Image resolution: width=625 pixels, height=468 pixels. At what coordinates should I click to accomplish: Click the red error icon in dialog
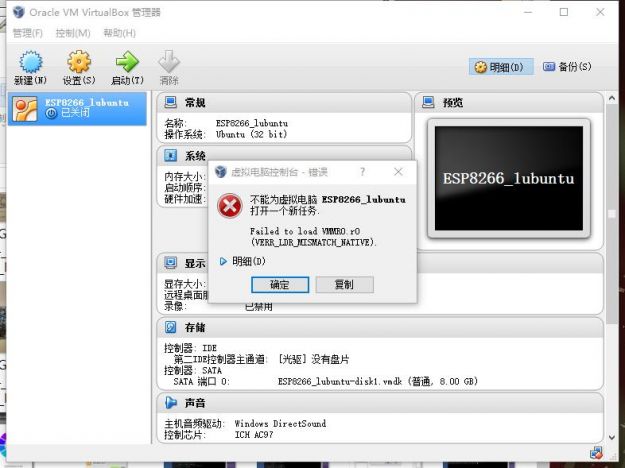230,206
